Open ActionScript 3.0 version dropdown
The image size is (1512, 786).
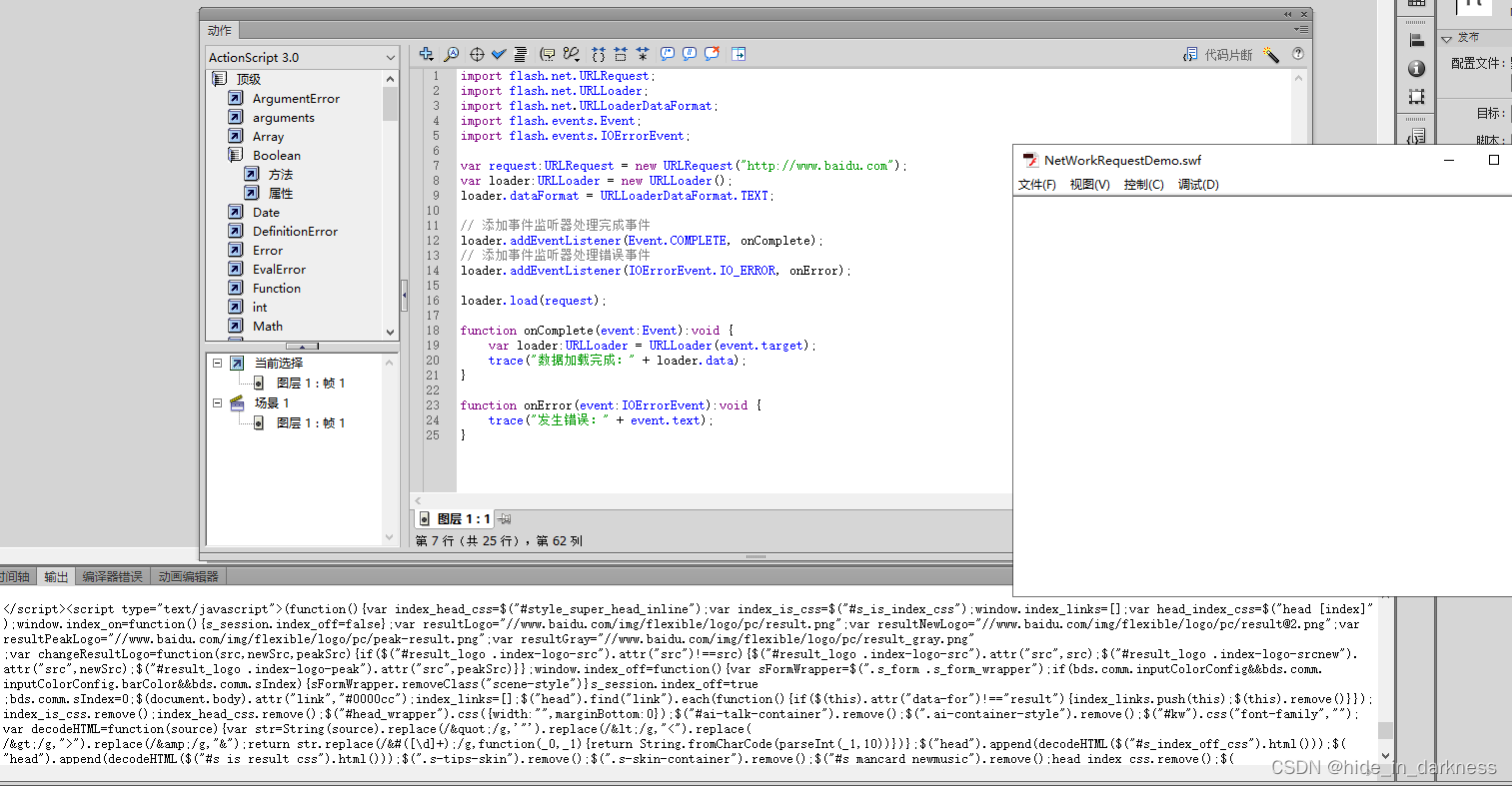click(303, 57)
